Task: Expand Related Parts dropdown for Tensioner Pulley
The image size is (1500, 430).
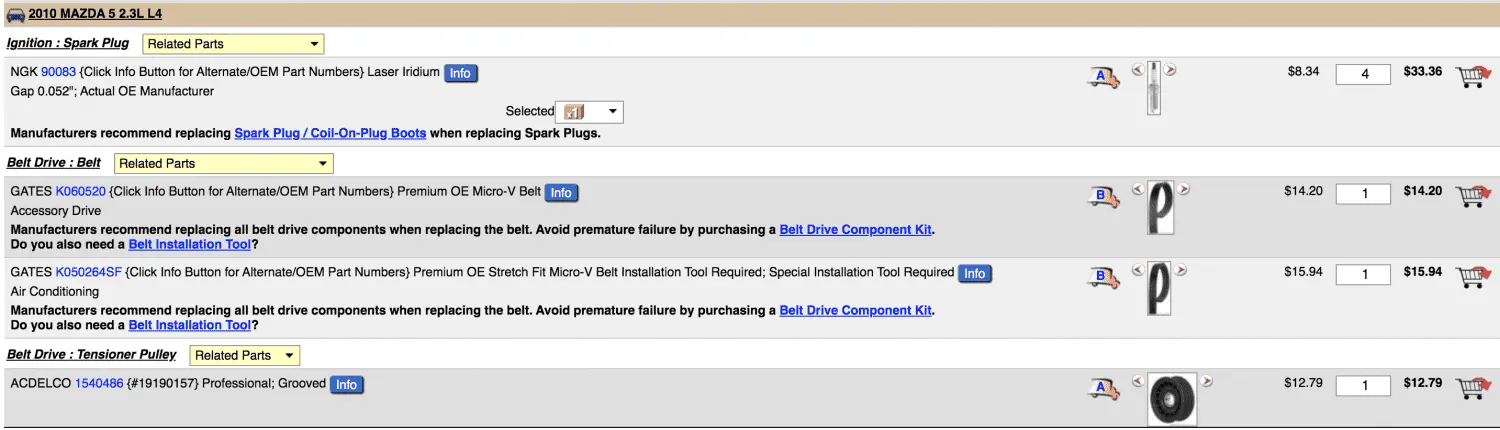Action: click(x=245, y=355)
